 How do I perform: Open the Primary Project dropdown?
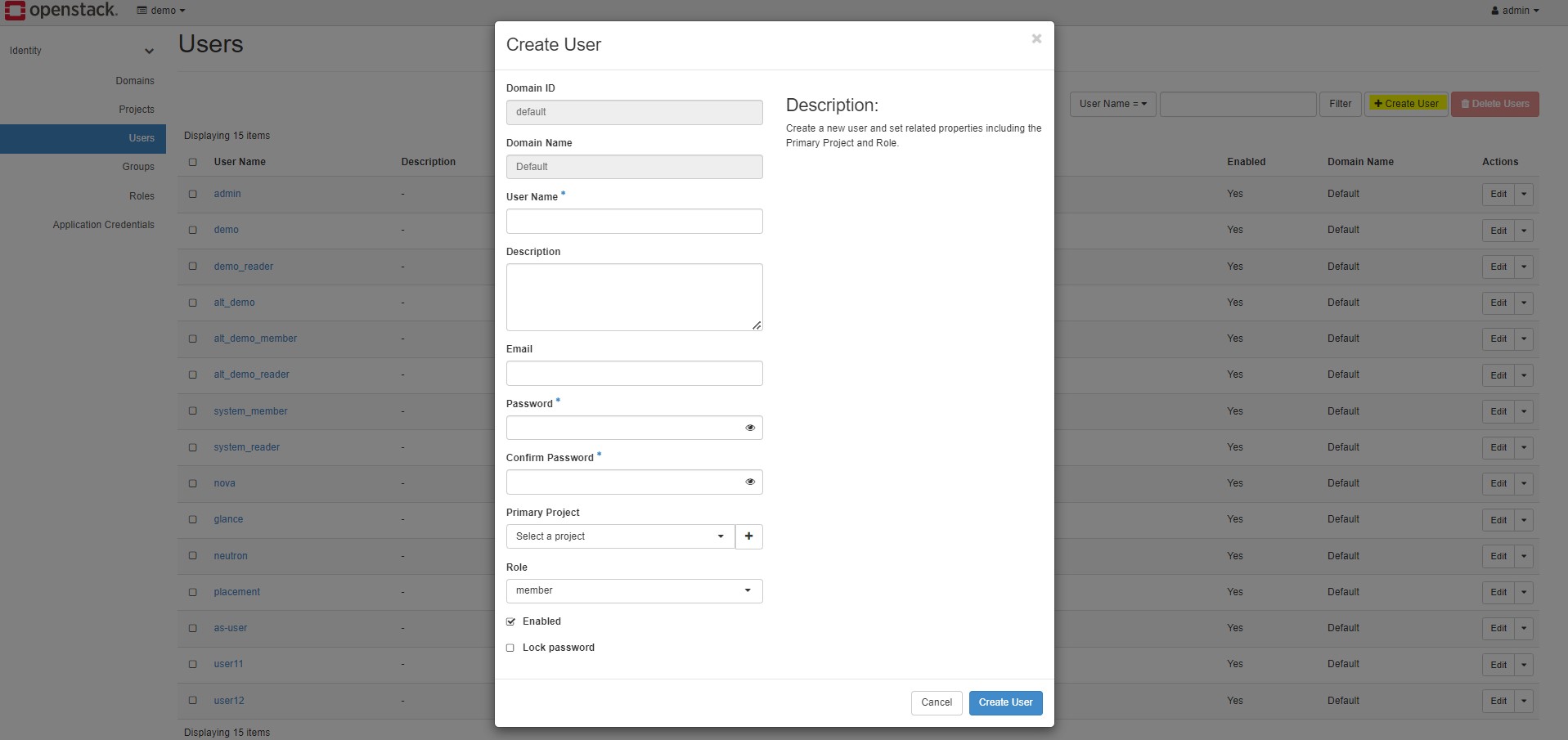[620, 536]
